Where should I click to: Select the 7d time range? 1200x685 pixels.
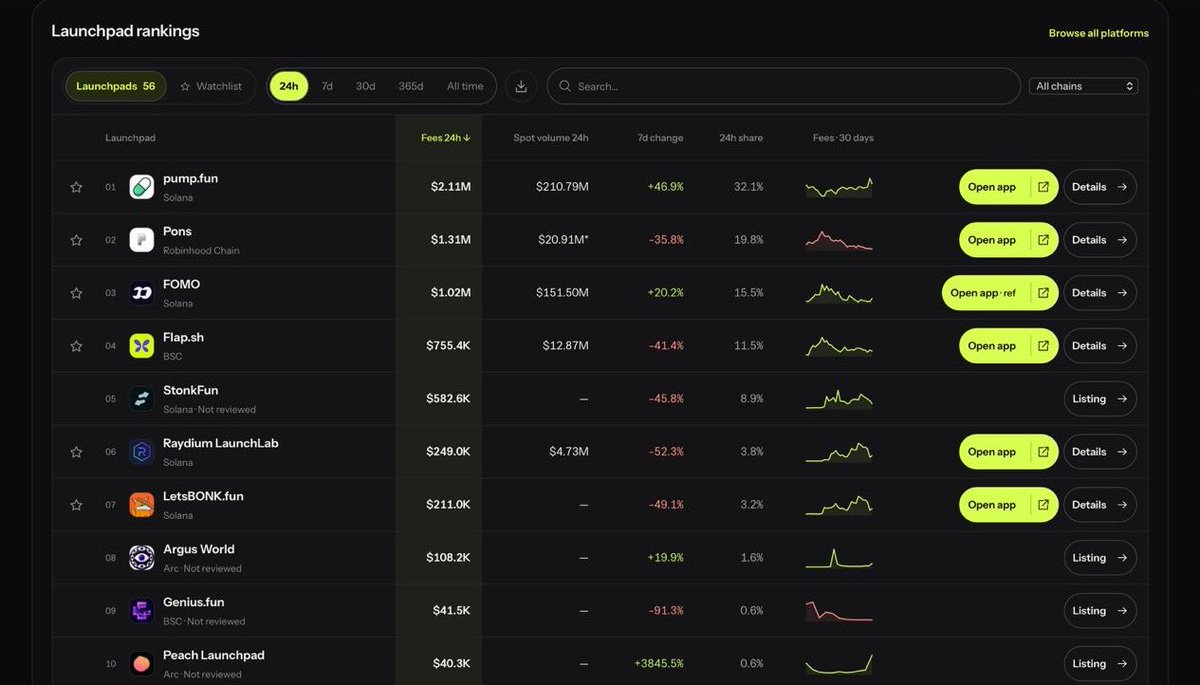click(327, 86)
